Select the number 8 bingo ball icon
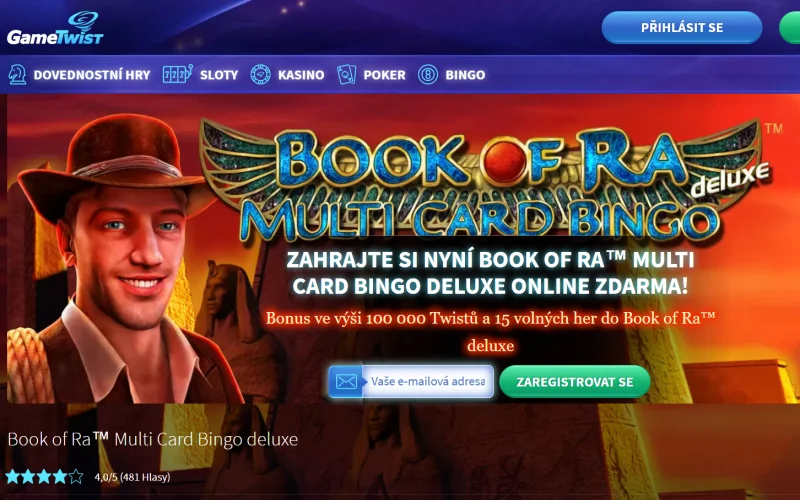Viewport: 800px width, 500px height. tap(428, 74)
